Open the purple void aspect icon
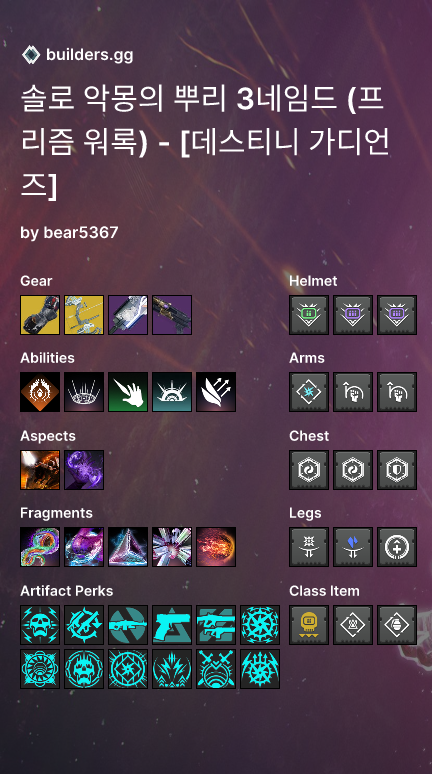432x774 pixels. click(x=84, y=470)
